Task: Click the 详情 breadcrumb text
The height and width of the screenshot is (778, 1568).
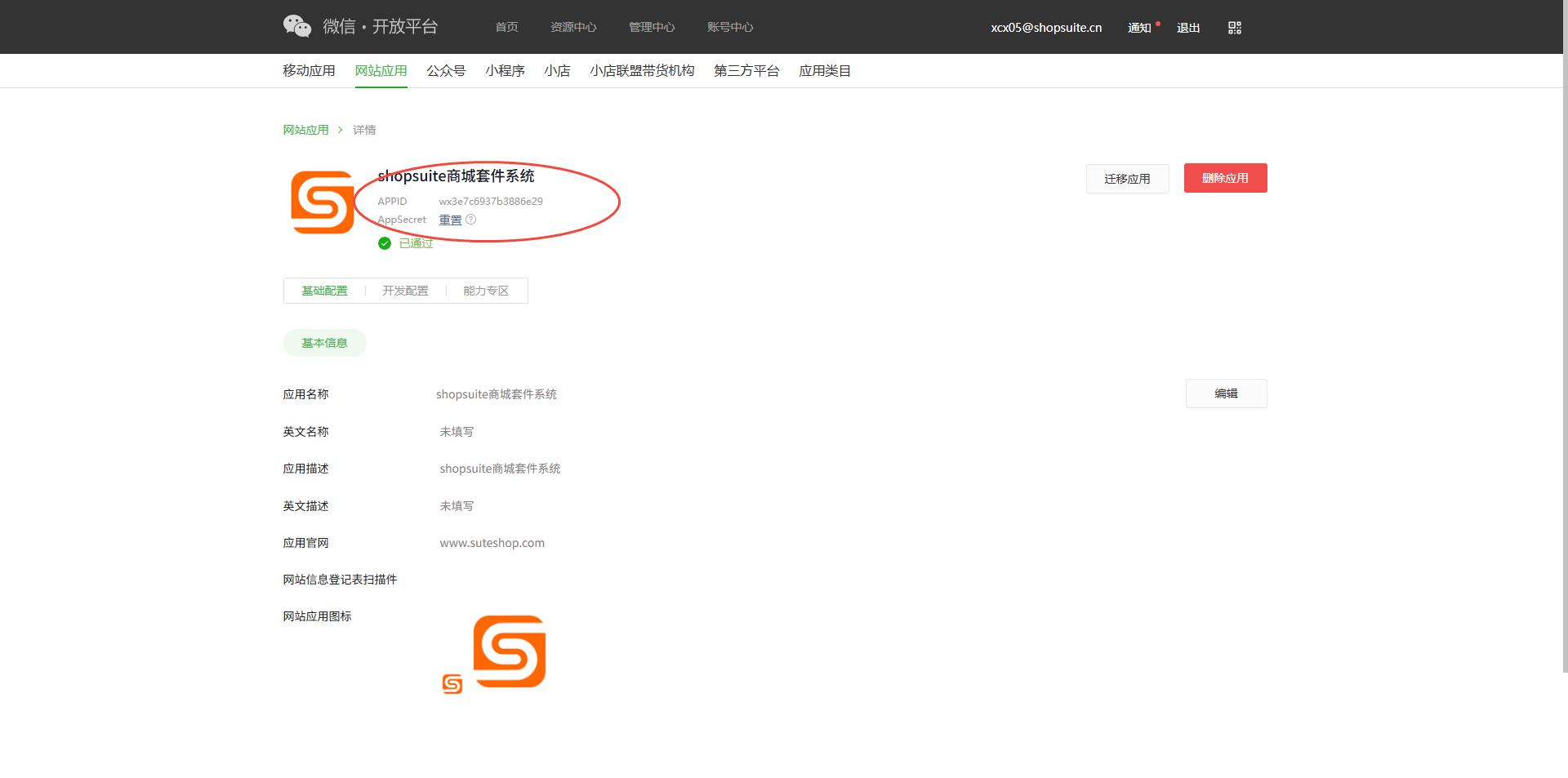Action: (364, 130)
